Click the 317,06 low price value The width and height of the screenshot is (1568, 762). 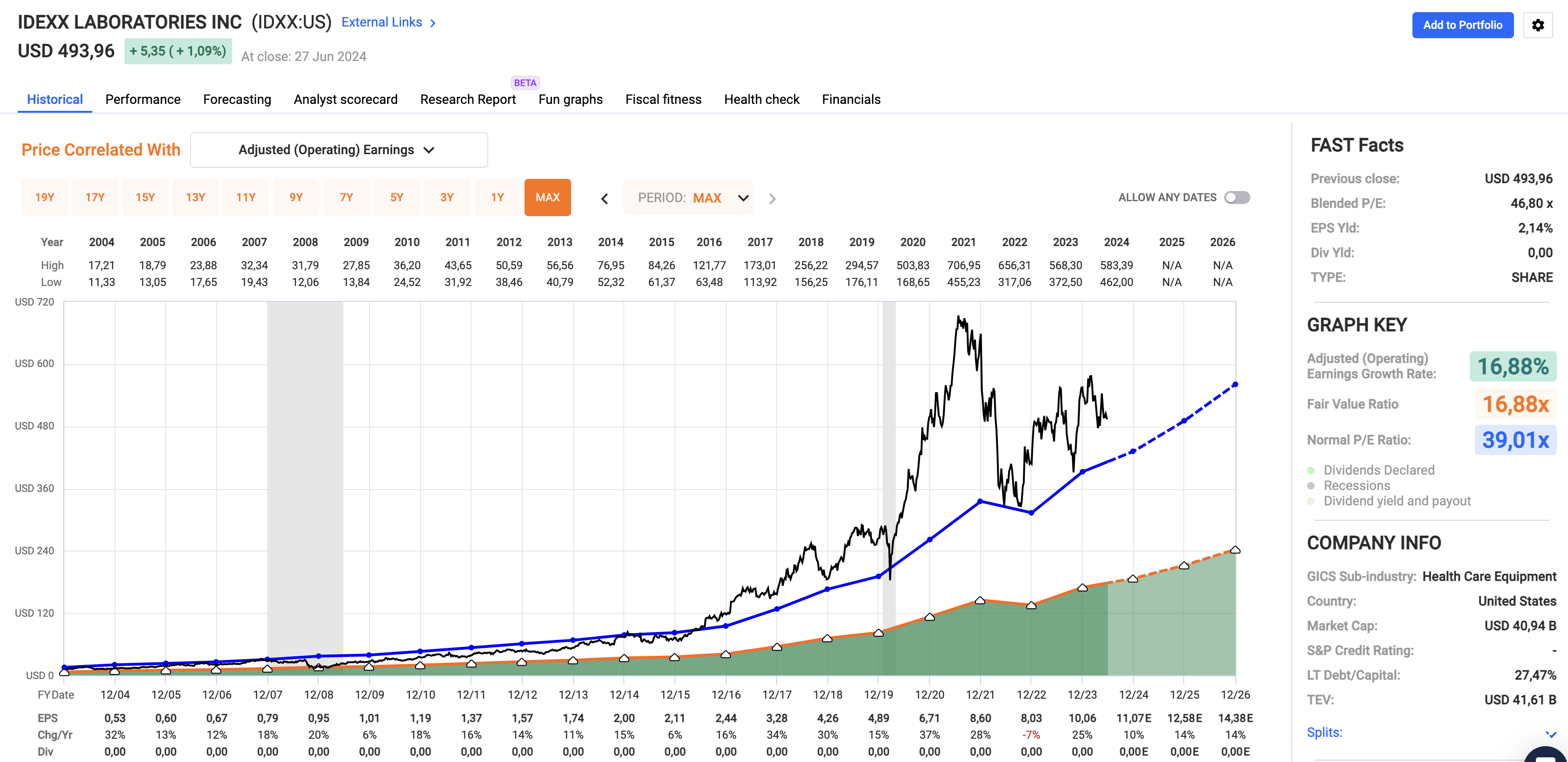pyautogui.click(x=1015, y=282)
